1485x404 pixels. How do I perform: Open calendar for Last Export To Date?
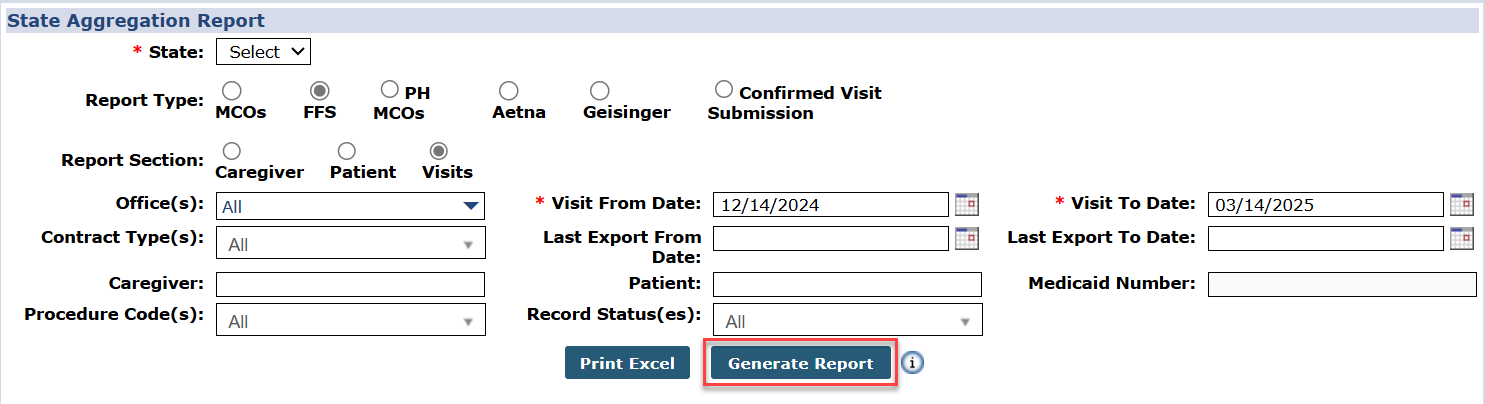pyautogui.click(x=1461, y=238)
